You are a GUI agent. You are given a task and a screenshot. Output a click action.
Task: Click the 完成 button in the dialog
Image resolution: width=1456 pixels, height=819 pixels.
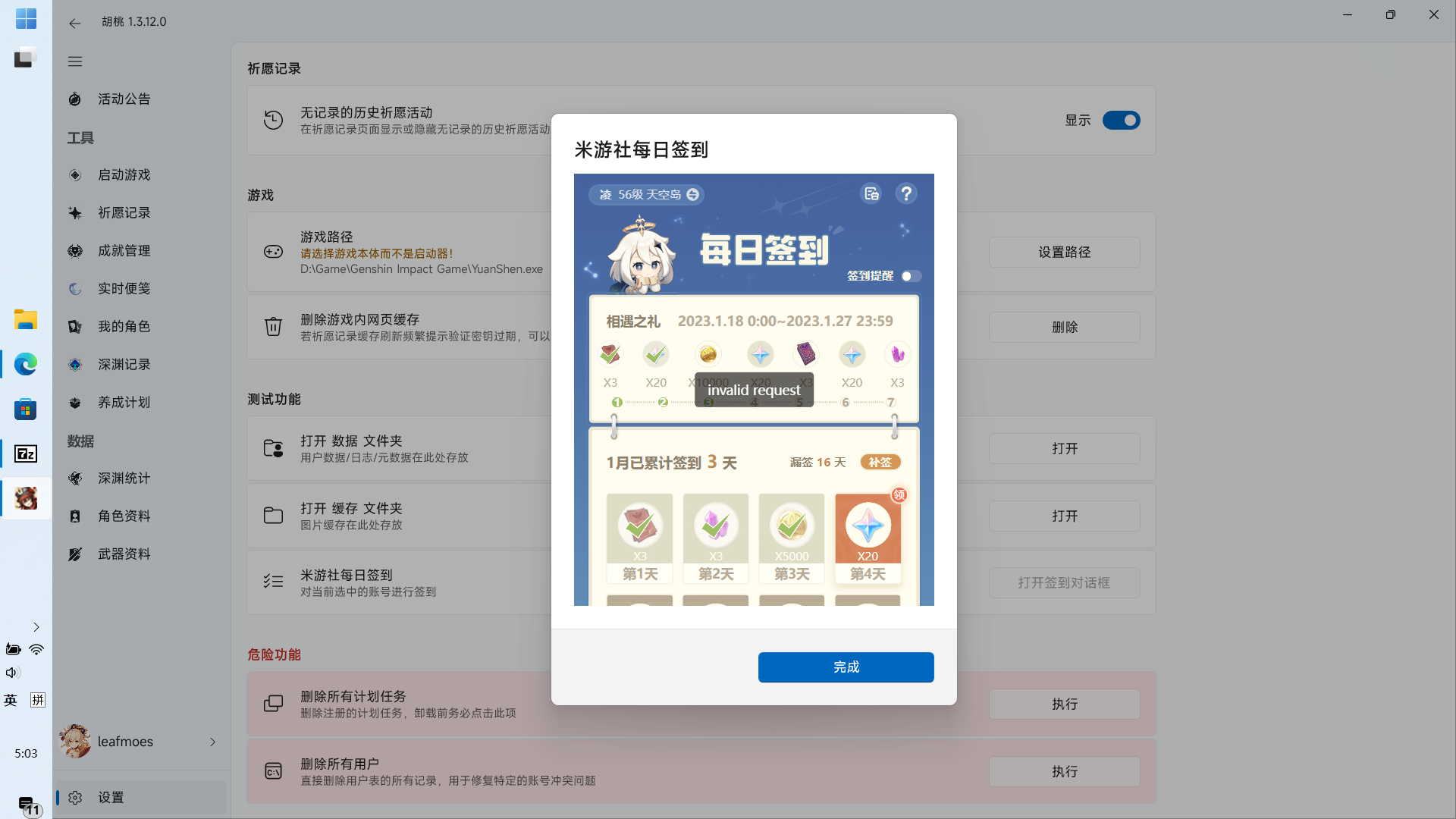click(845, 667)
